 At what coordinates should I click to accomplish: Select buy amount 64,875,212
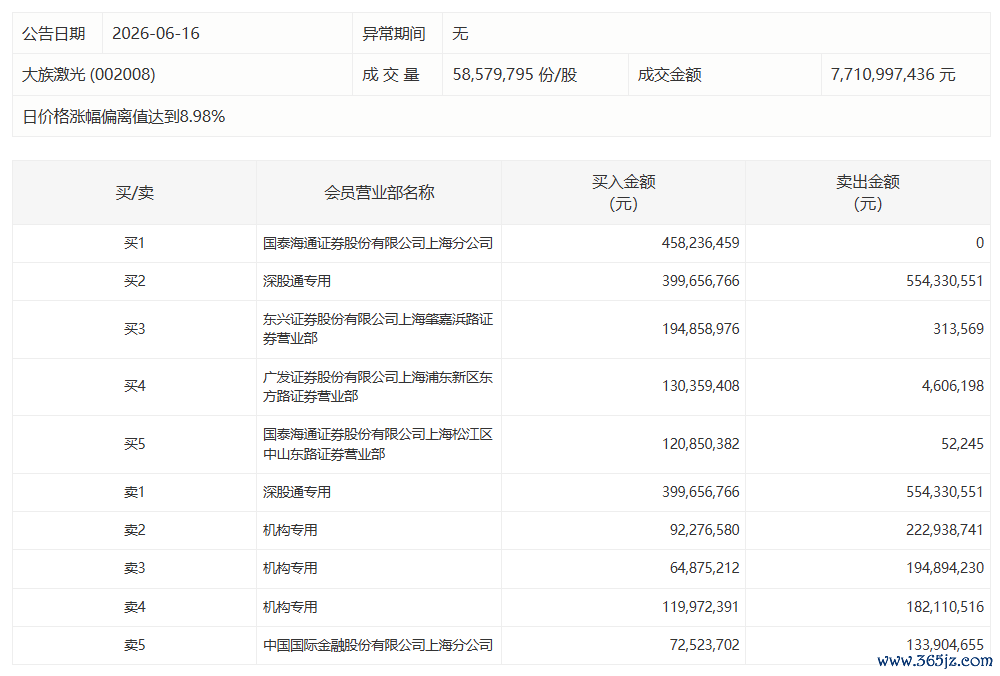point(704,568)
